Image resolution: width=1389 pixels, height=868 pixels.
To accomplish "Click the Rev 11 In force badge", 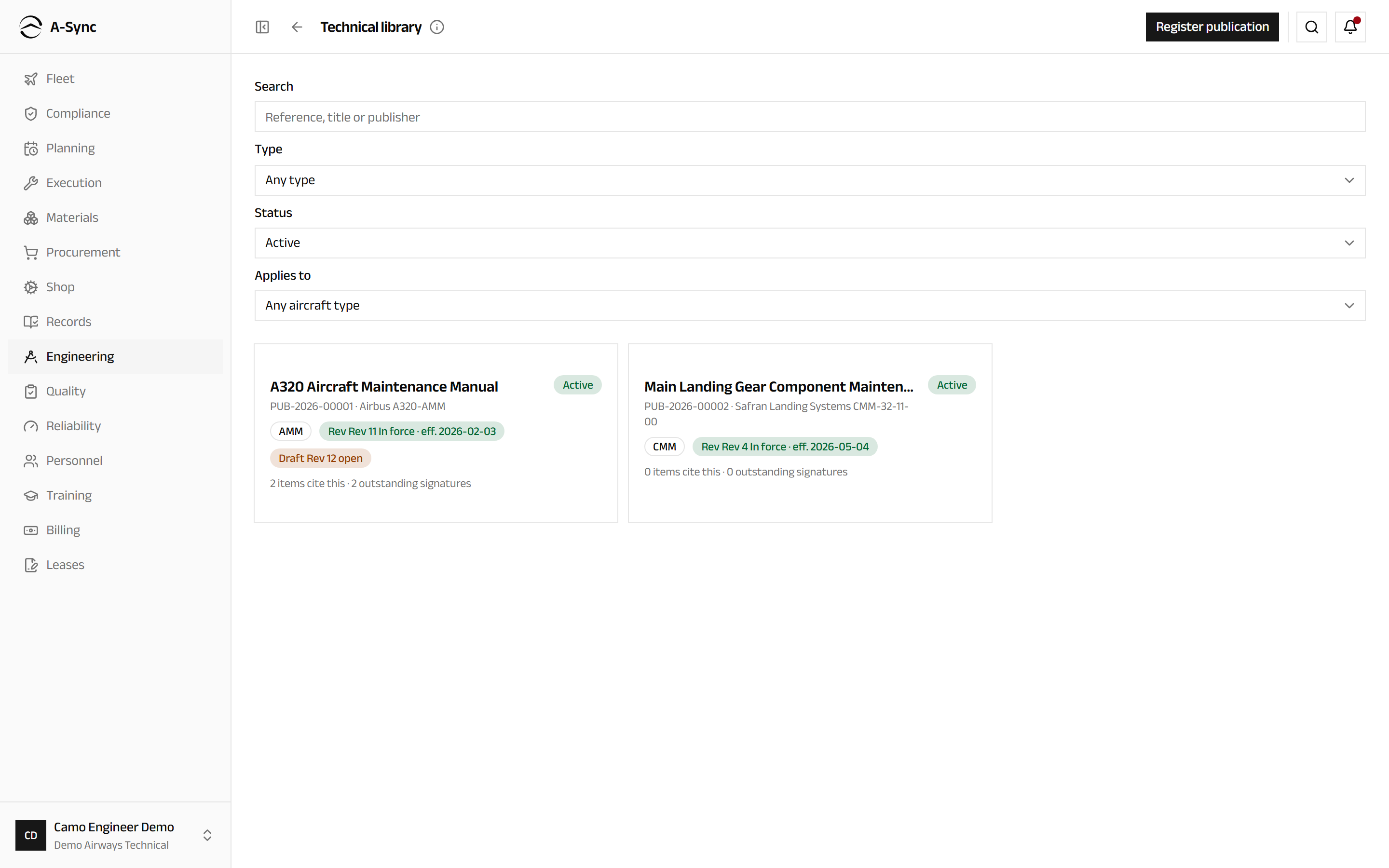I will coord(411,431).
